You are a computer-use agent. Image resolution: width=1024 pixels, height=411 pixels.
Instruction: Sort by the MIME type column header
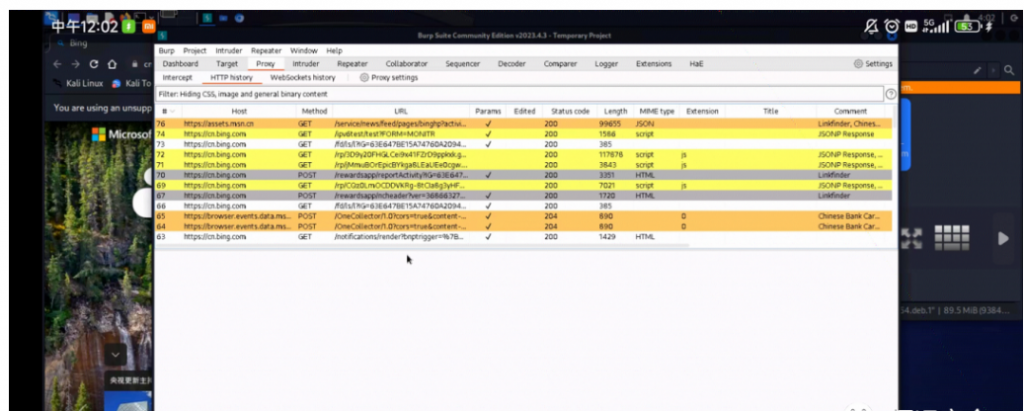pyautogui.click(x=656, y=111)
